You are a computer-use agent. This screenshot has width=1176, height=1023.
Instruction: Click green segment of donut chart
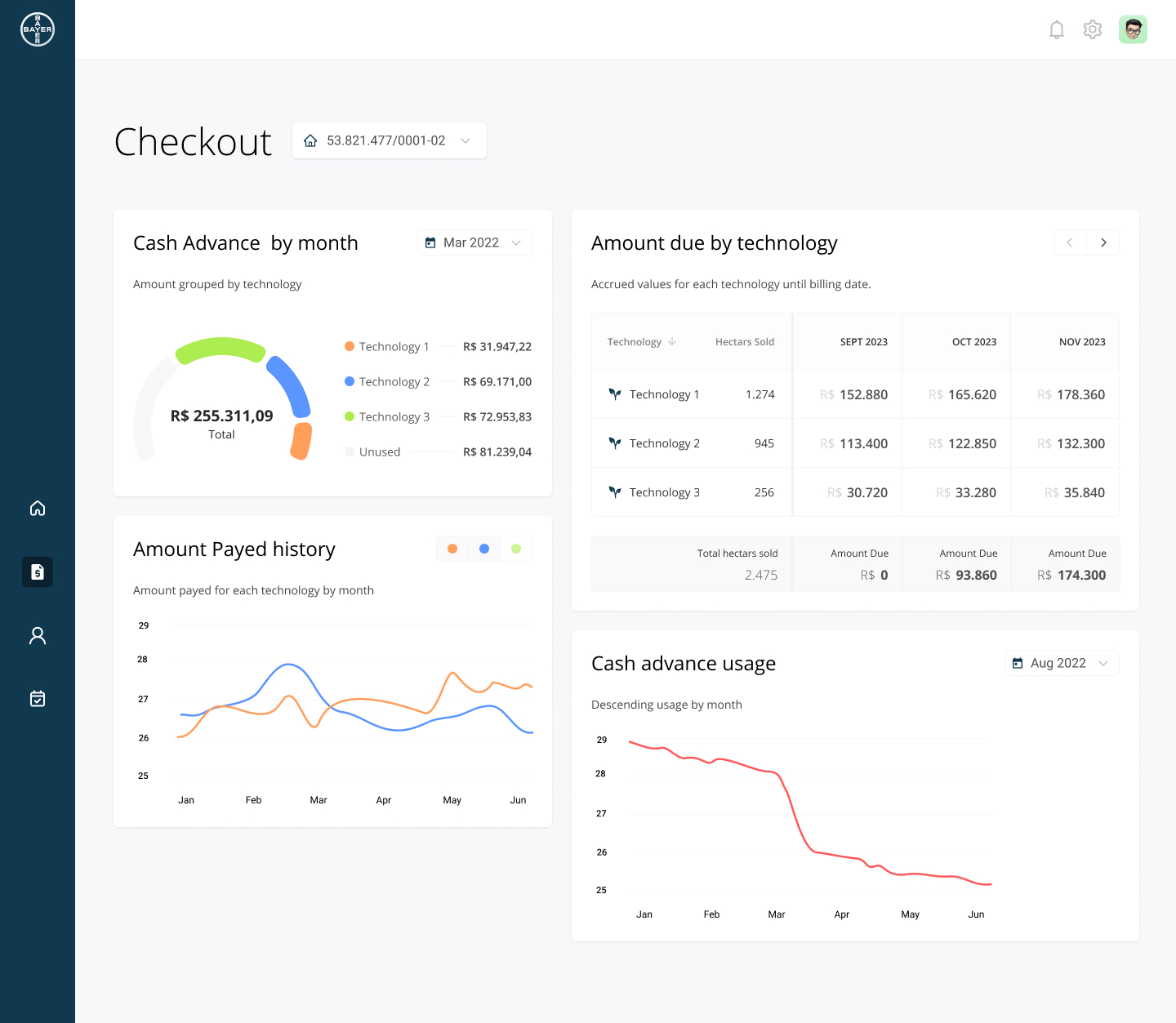(220, 348)
